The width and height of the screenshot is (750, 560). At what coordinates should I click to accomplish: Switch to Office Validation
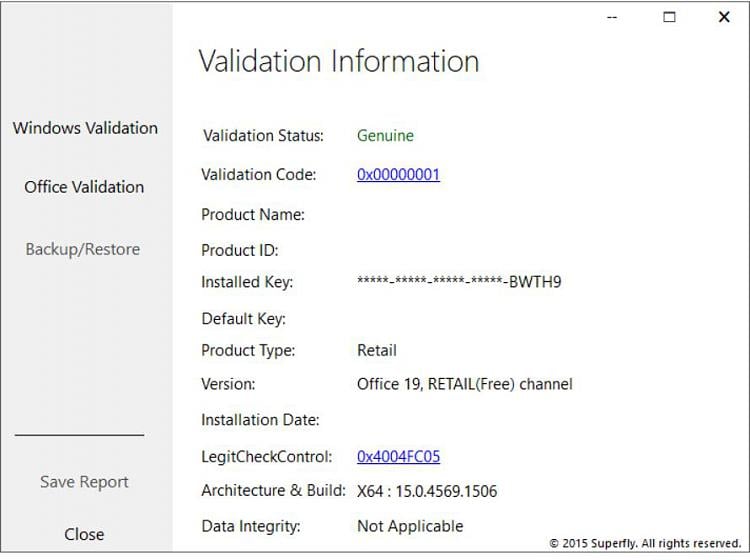(x=84, y=187)
